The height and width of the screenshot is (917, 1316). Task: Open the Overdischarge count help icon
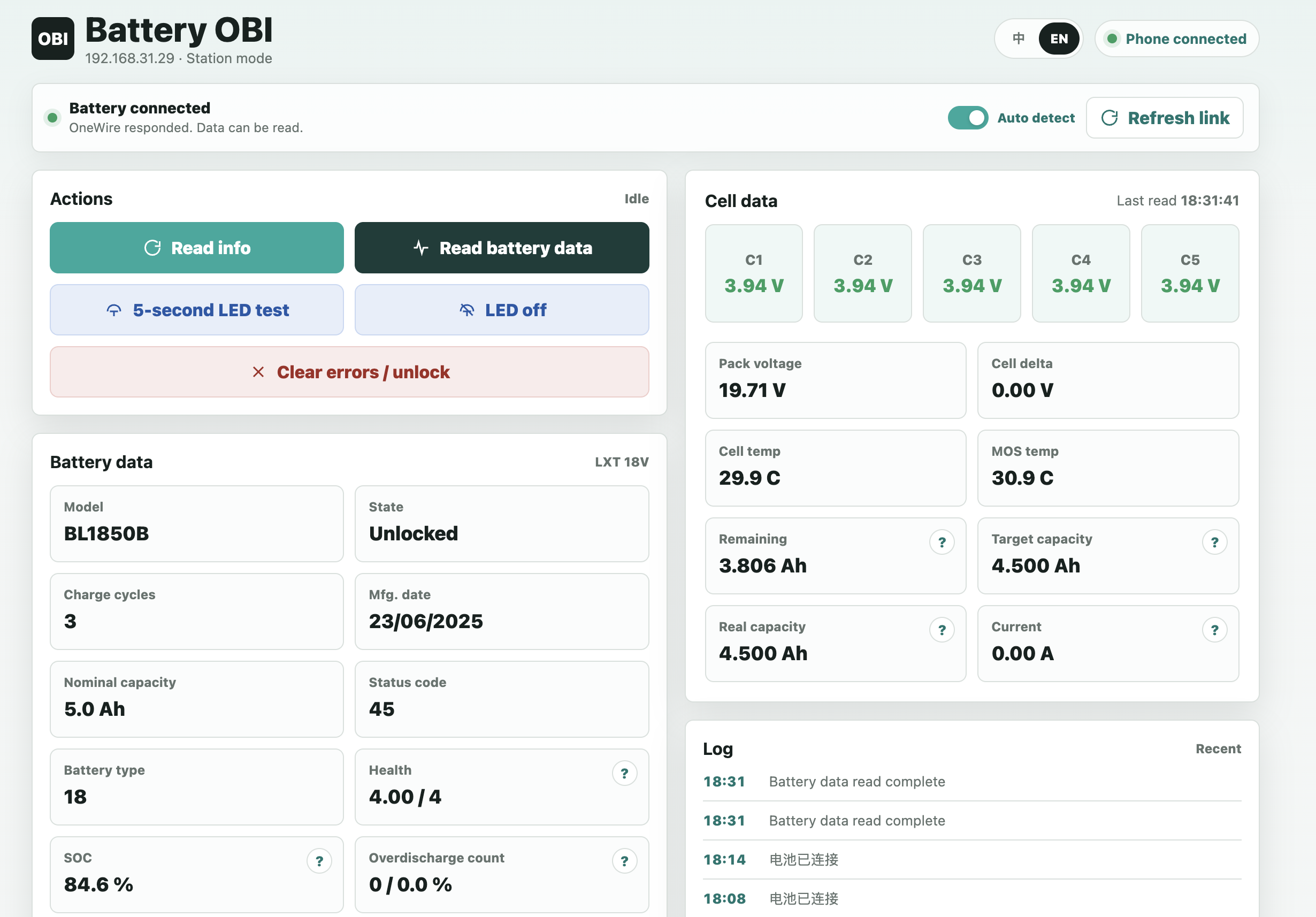pos(624,861)
